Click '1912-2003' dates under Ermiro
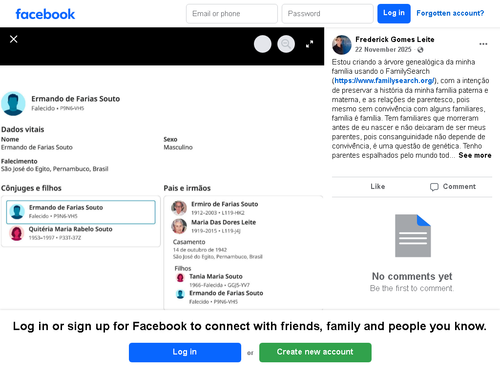500x375 pixels. click(204, 213)
